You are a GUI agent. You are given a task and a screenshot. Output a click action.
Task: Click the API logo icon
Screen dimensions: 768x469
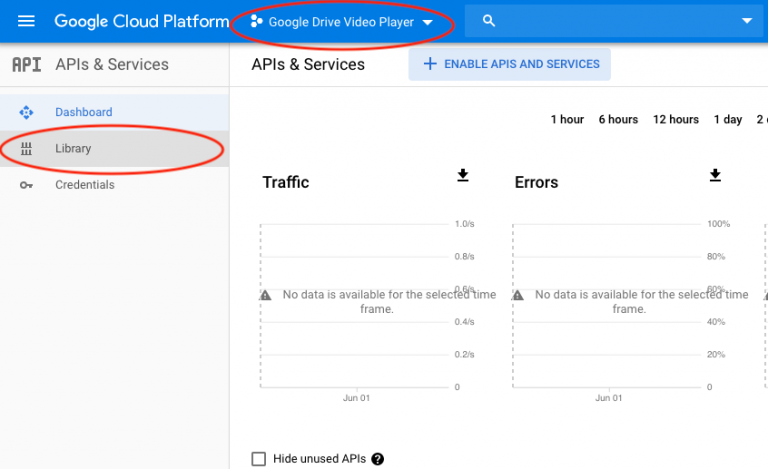[x=26, y=65]
